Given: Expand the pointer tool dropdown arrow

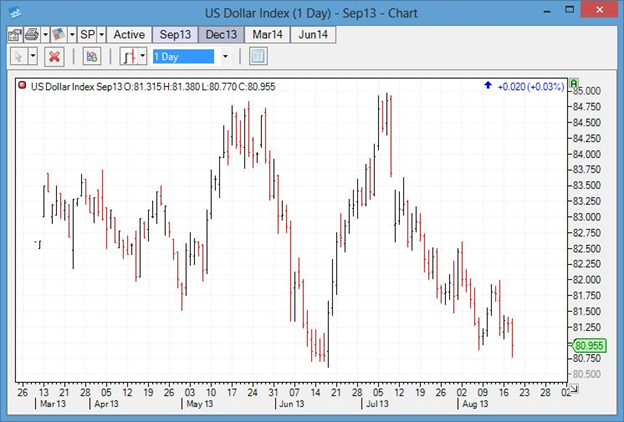Looking at the screenshot, I should click(x=33, y=56).
